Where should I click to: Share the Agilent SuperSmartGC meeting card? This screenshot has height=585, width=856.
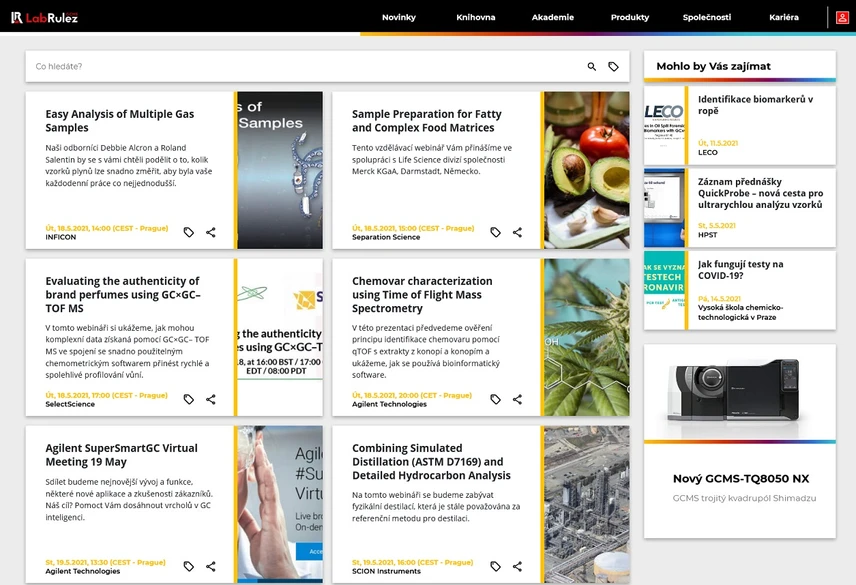click(x=211, y=567)
